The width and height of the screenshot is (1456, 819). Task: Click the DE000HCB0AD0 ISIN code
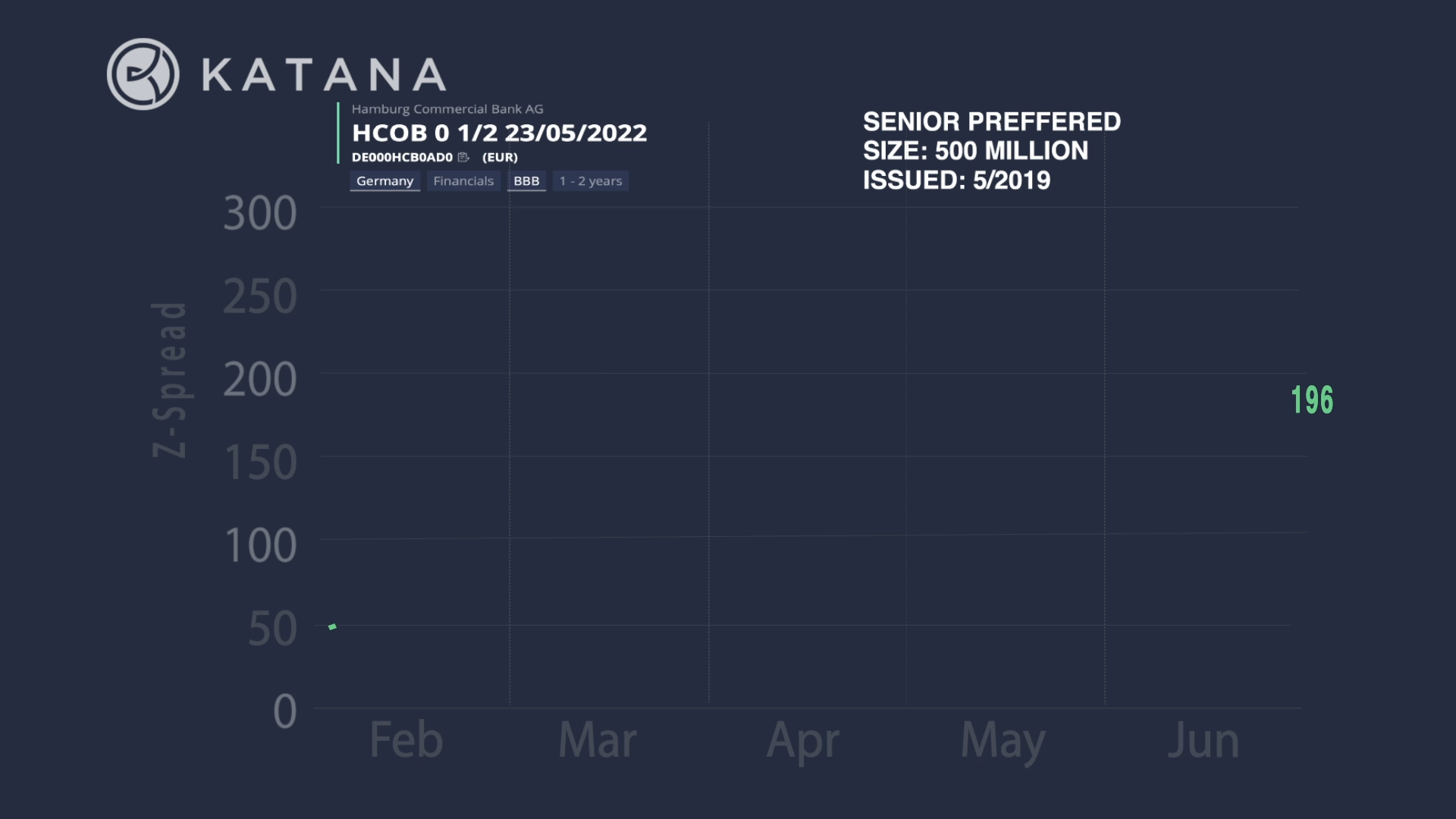coord(402,157)
